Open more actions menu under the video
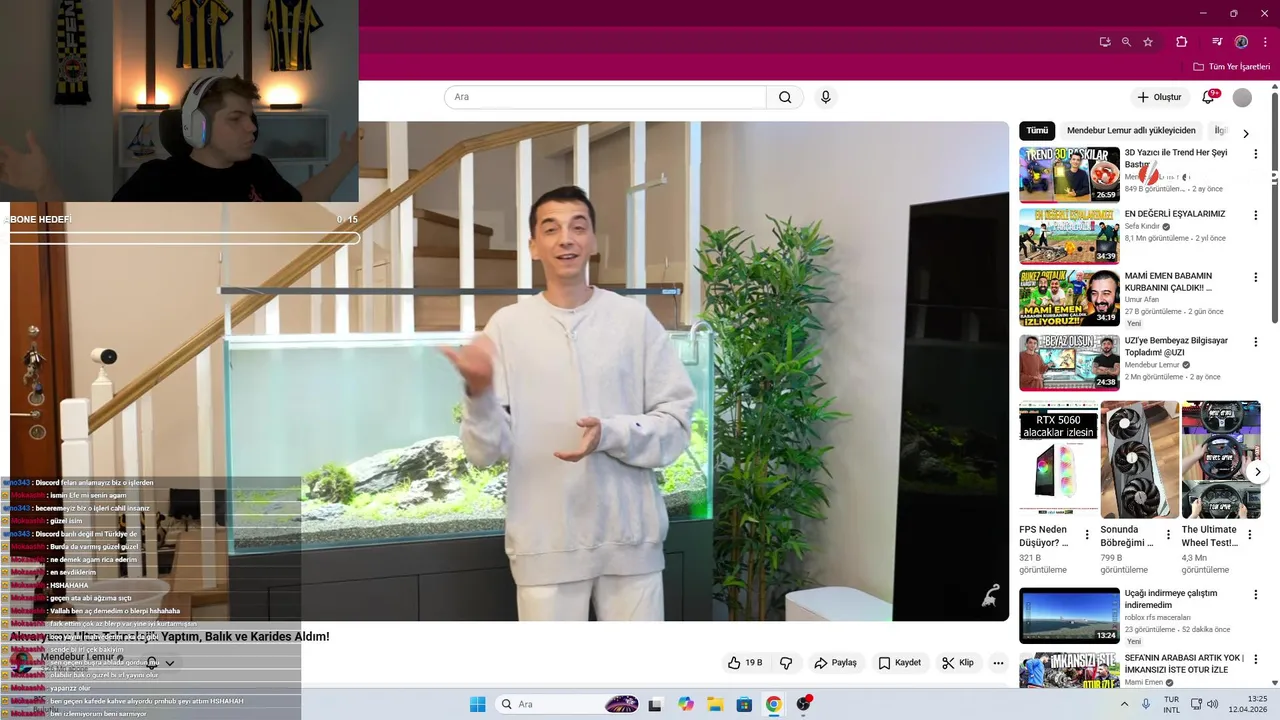This screenshot has width=1280, height=720. pos(998,663)
